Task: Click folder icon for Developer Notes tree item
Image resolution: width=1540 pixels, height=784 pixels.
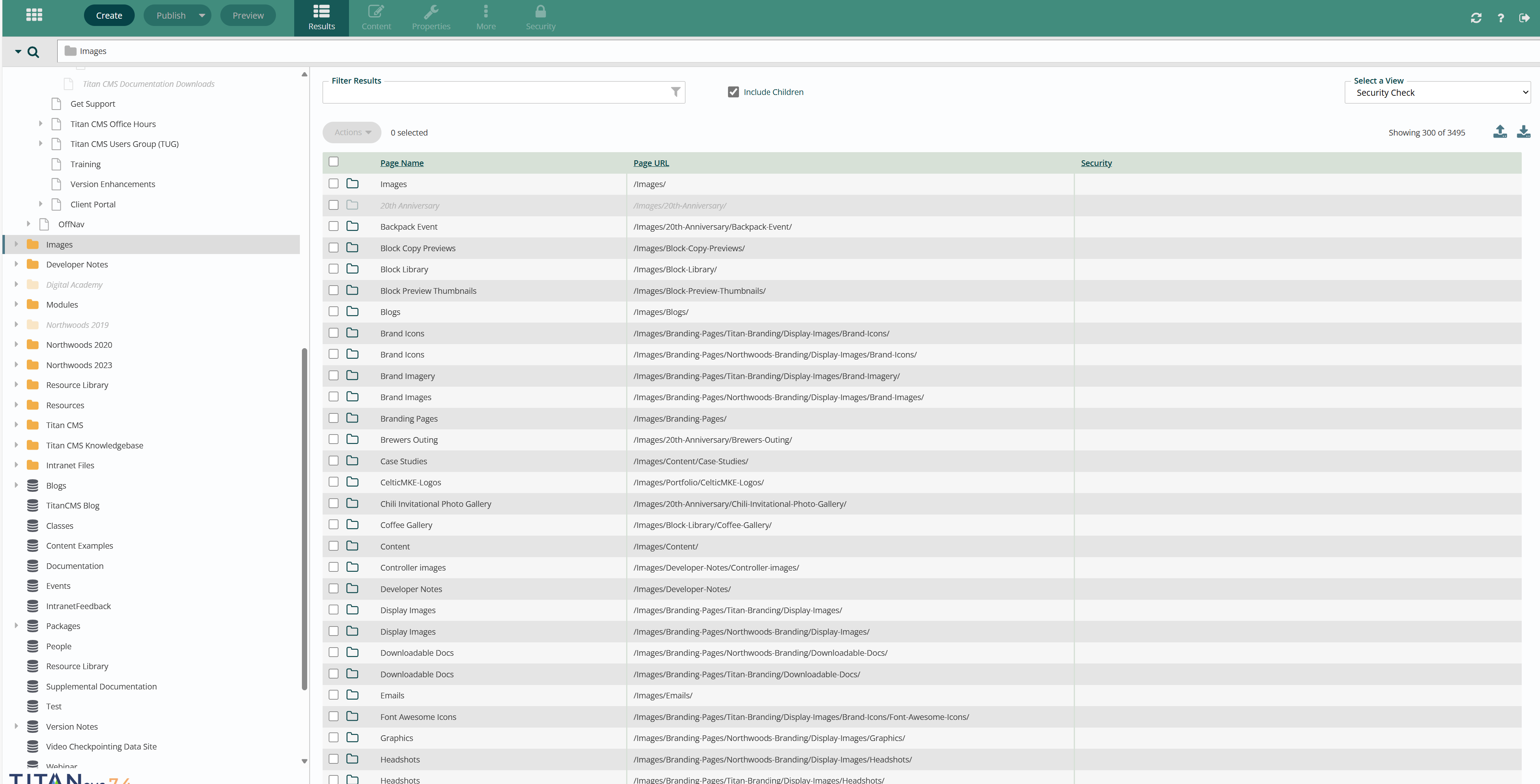Action: pos(33,264)
